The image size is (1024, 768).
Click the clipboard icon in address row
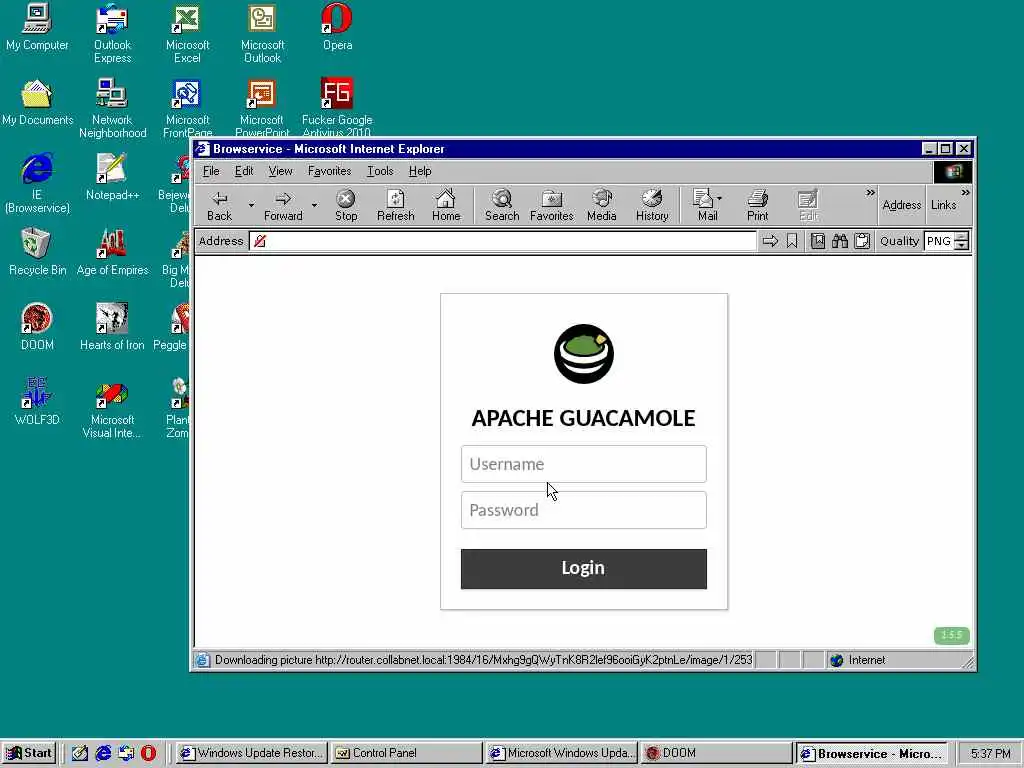862,241
